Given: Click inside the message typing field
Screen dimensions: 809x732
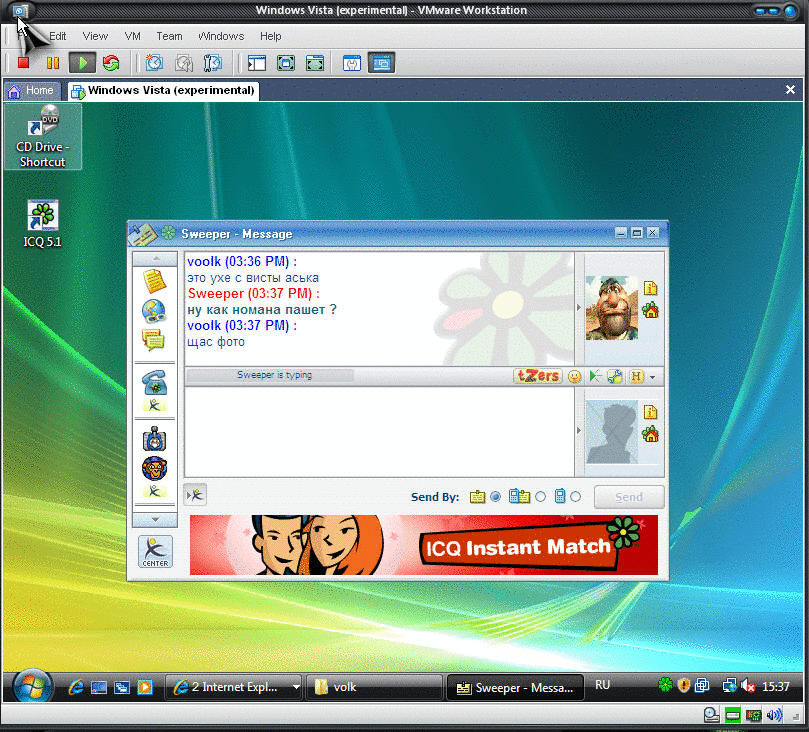Looking at the screenshot, I should point(379,432).
